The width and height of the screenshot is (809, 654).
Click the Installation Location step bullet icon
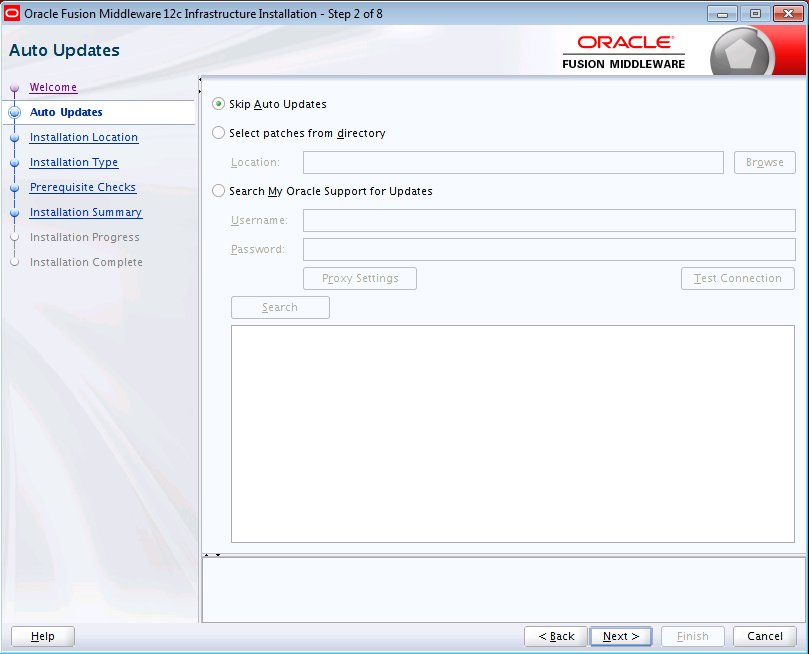coord(14,138)
